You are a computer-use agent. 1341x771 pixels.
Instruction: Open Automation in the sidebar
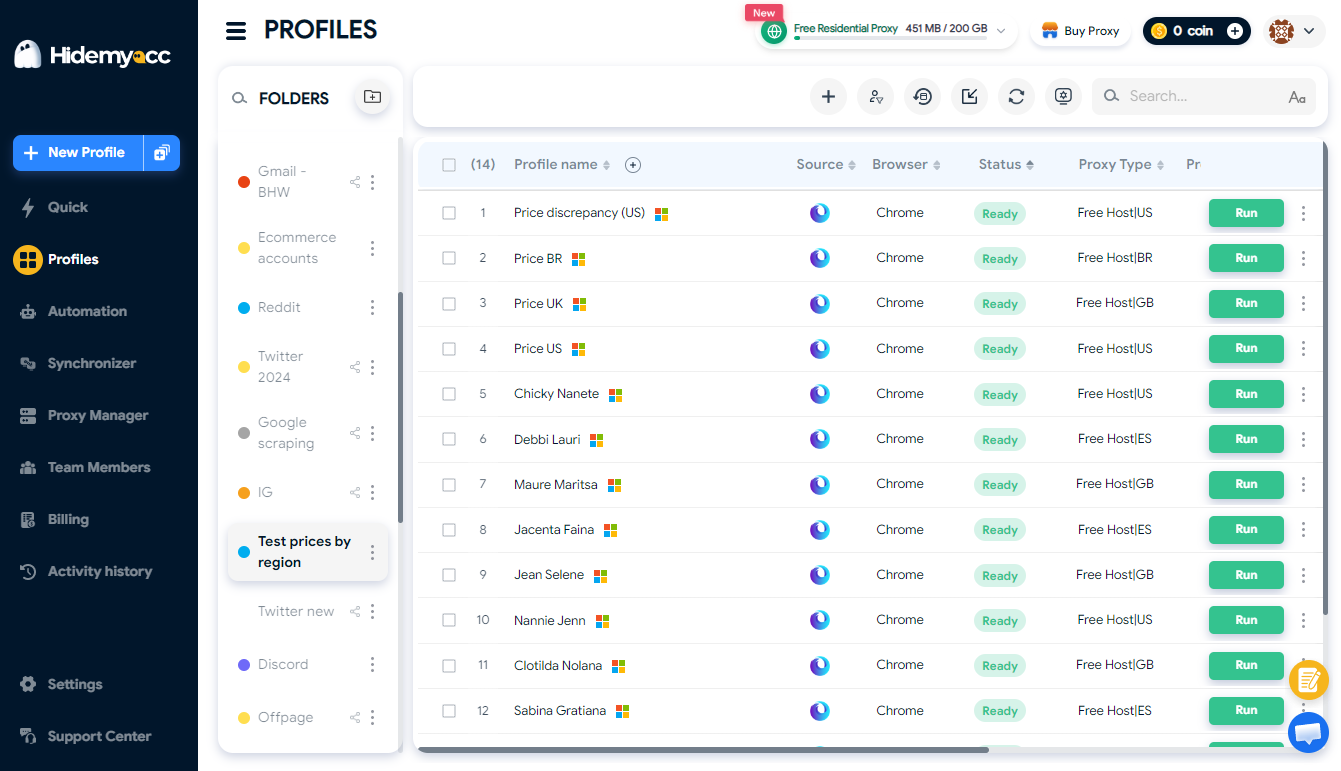tap(87, 311)
